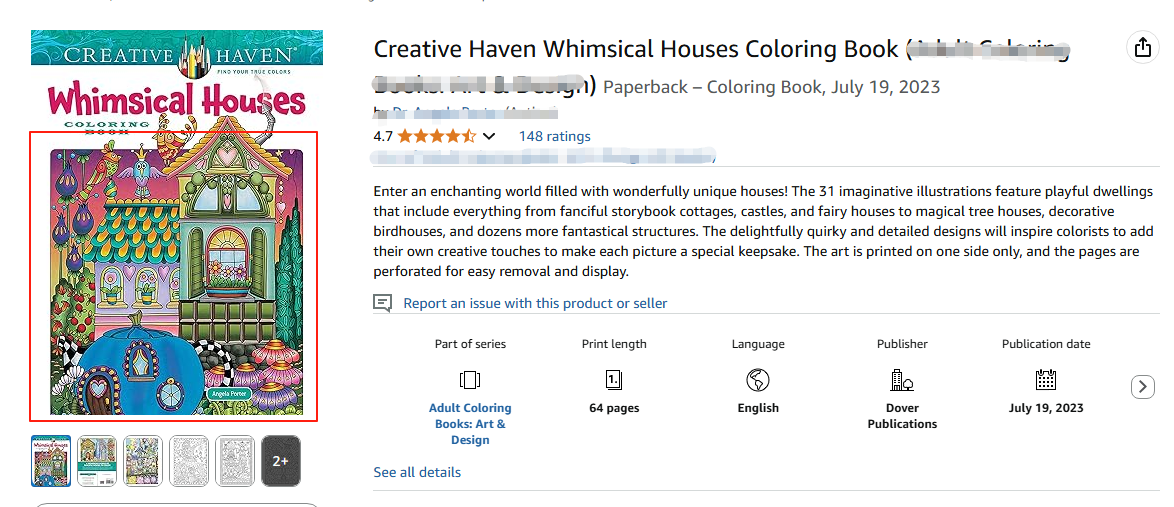
Task: Click the language globe icon
Action: (x=758, y=380)
